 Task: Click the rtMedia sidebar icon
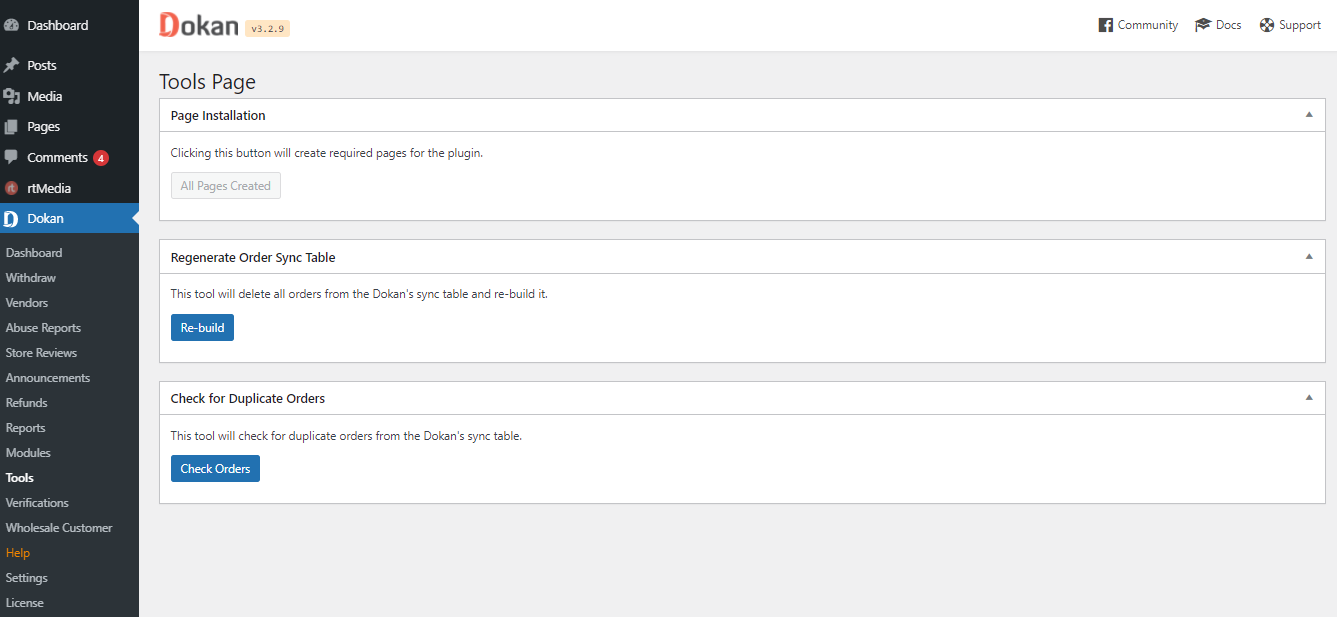(x=12, y=188)
